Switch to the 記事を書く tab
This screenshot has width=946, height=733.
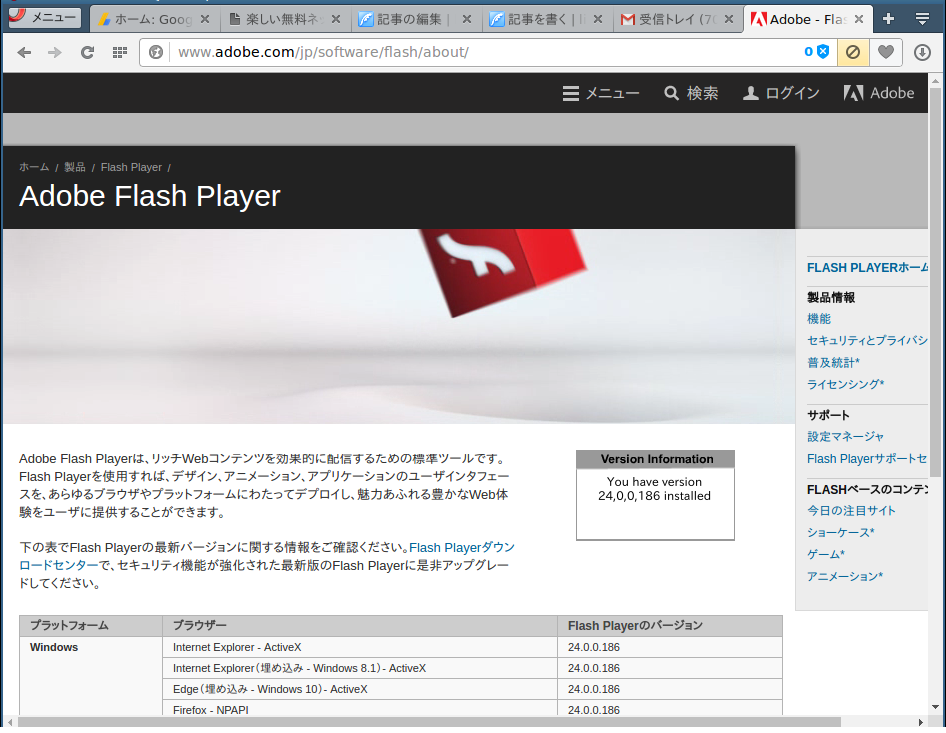click(x=547, y=19)
